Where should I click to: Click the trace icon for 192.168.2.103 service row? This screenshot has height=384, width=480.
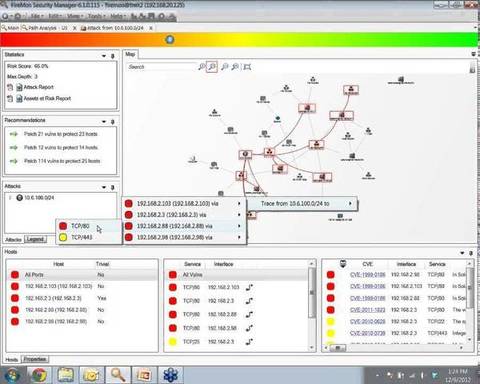[249, 287]
